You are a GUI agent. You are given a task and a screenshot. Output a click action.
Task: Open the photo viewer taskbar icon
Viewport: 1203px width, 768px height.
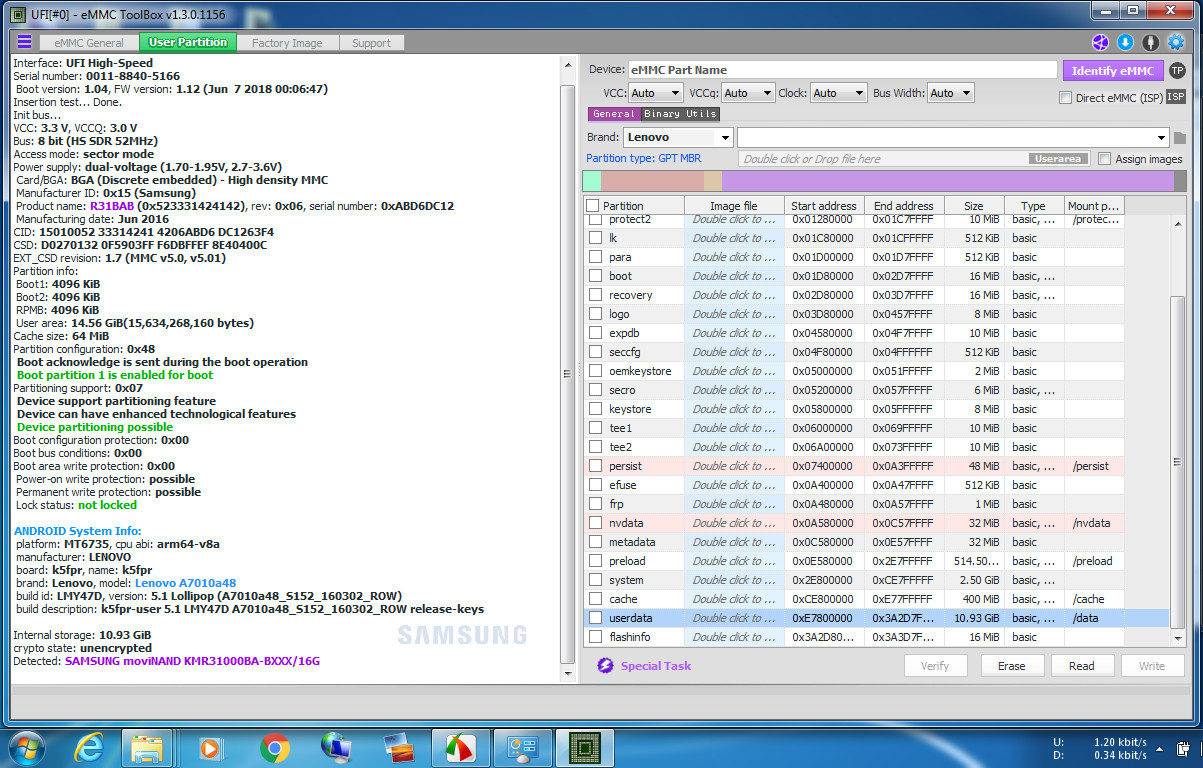point(398,747)
